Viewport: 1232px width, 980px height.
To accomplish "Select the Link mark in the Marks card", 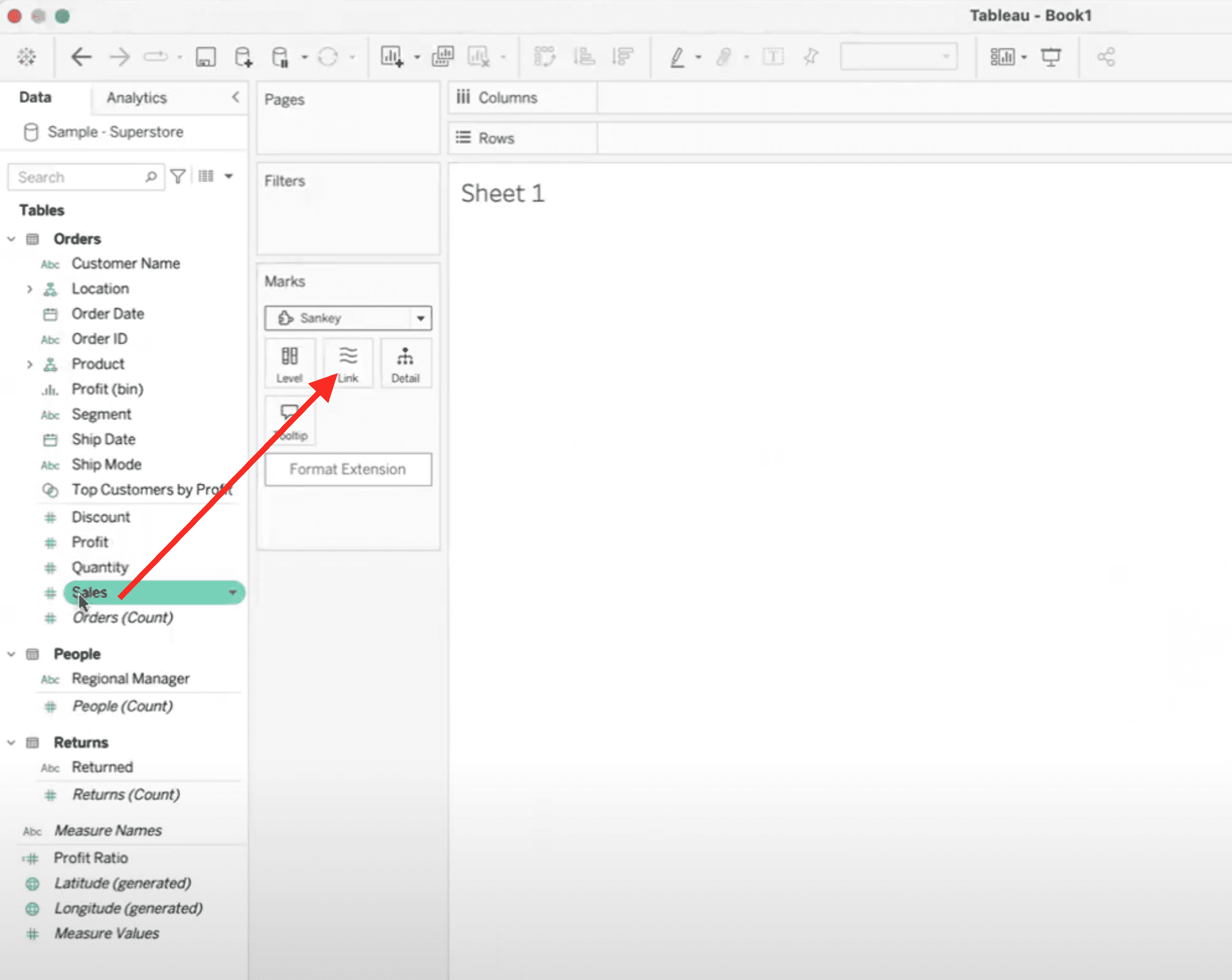I will click(x=347, y=363).
